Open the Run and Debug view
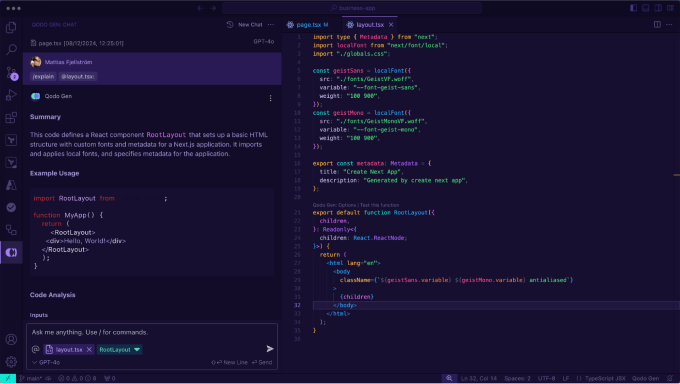 coord(11,95)
